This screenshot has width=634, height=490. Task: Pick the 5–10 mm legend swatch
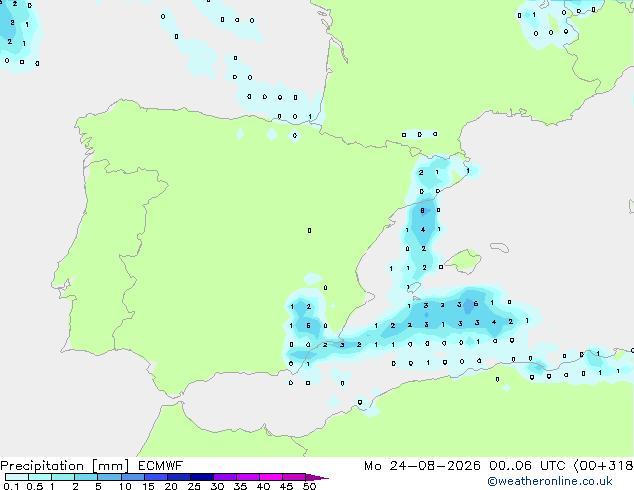coord(109,477)
